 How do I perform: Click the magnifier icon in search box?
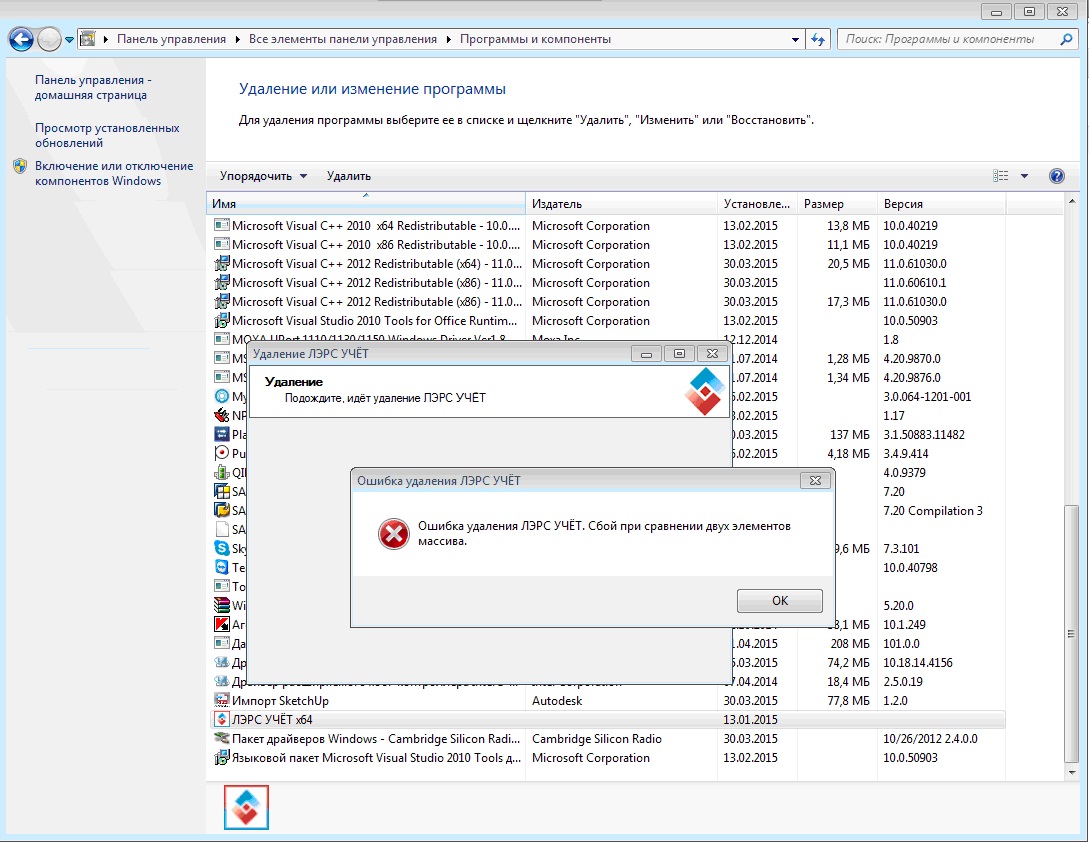click(1066, 40)
